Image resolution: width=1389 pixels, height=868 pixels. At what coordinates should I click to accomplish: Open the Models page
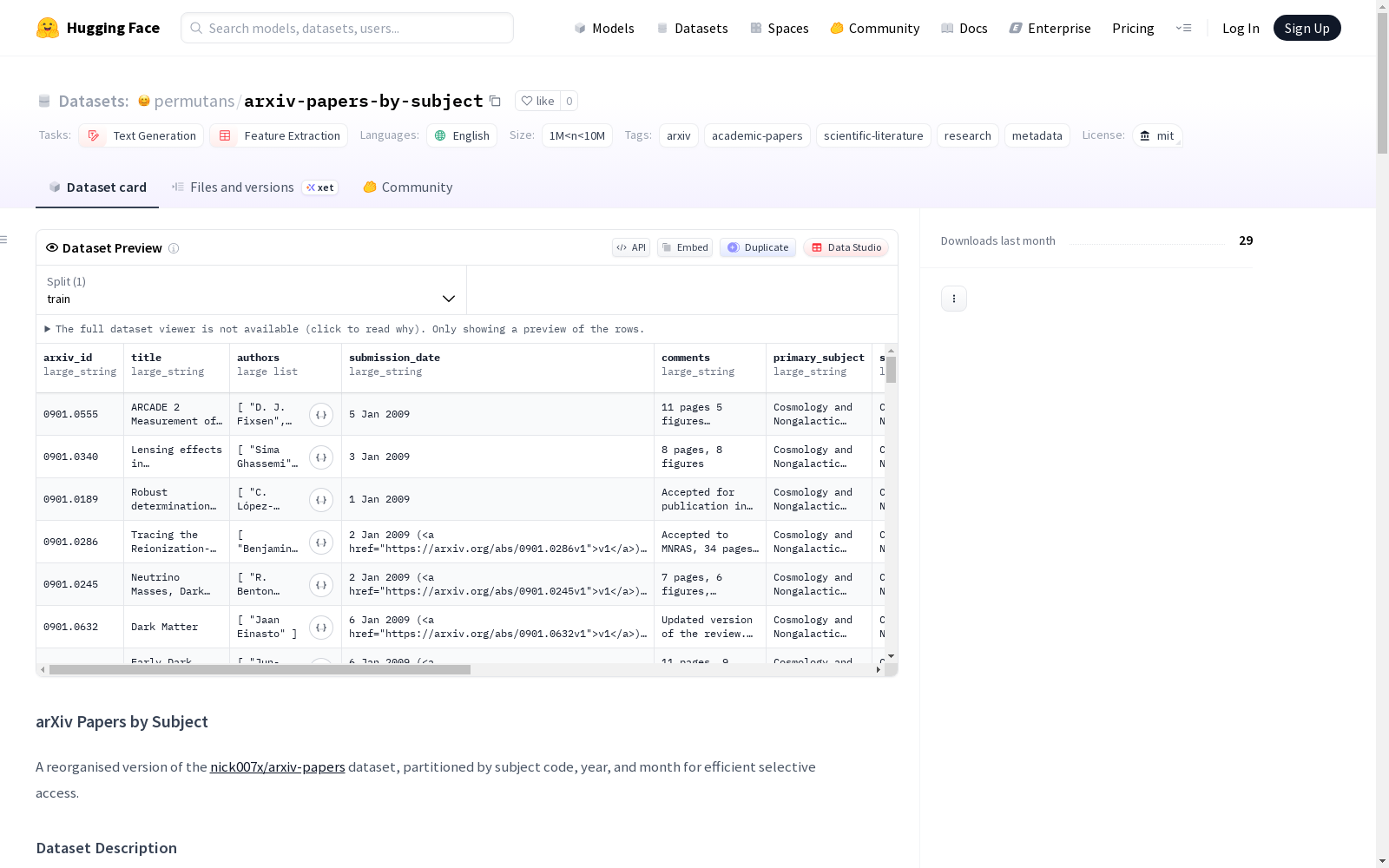[x=604, y=28]
